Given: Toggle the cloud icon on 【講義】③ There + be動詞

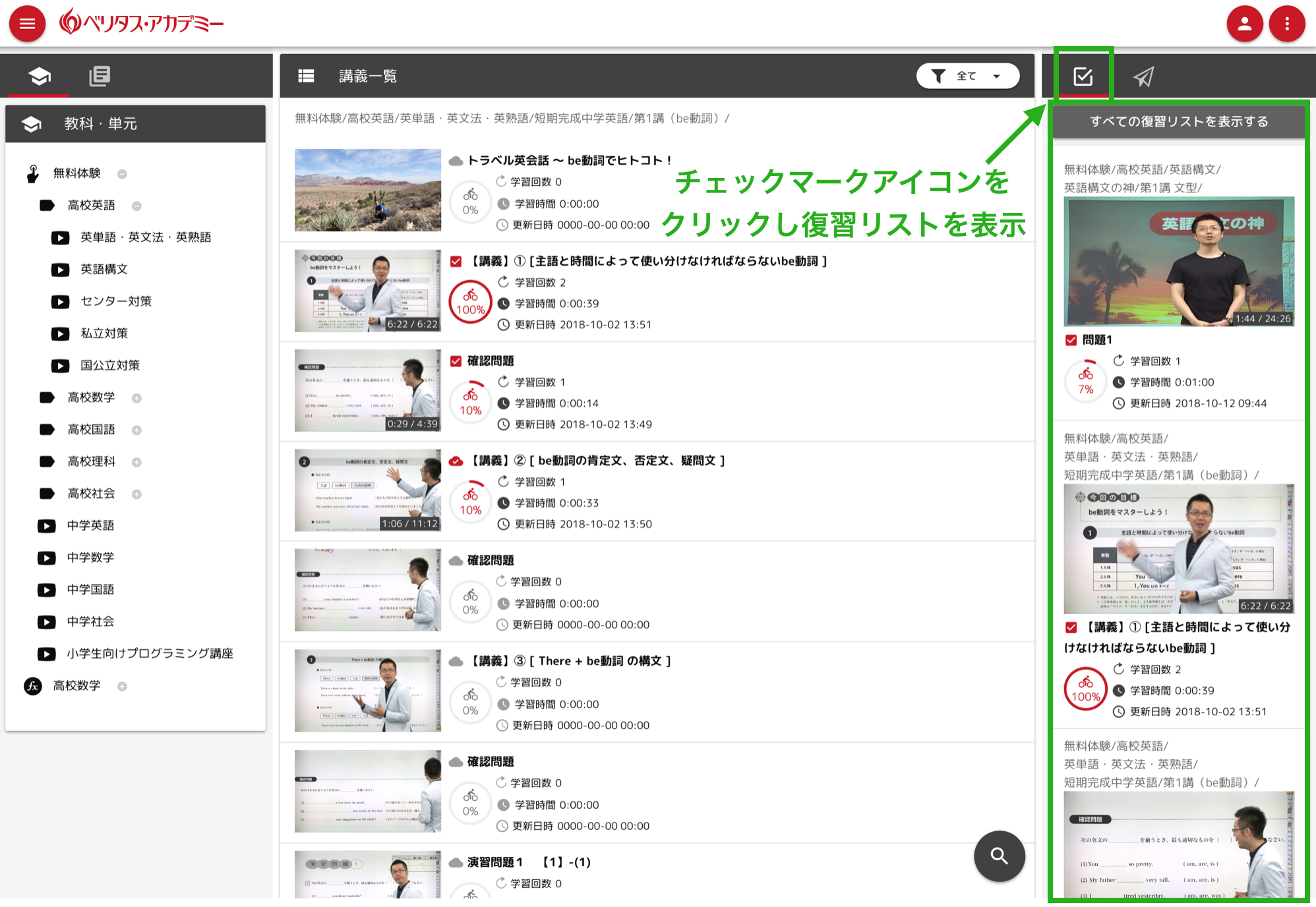Looking at the screenshot, I should tap(456, 662).
